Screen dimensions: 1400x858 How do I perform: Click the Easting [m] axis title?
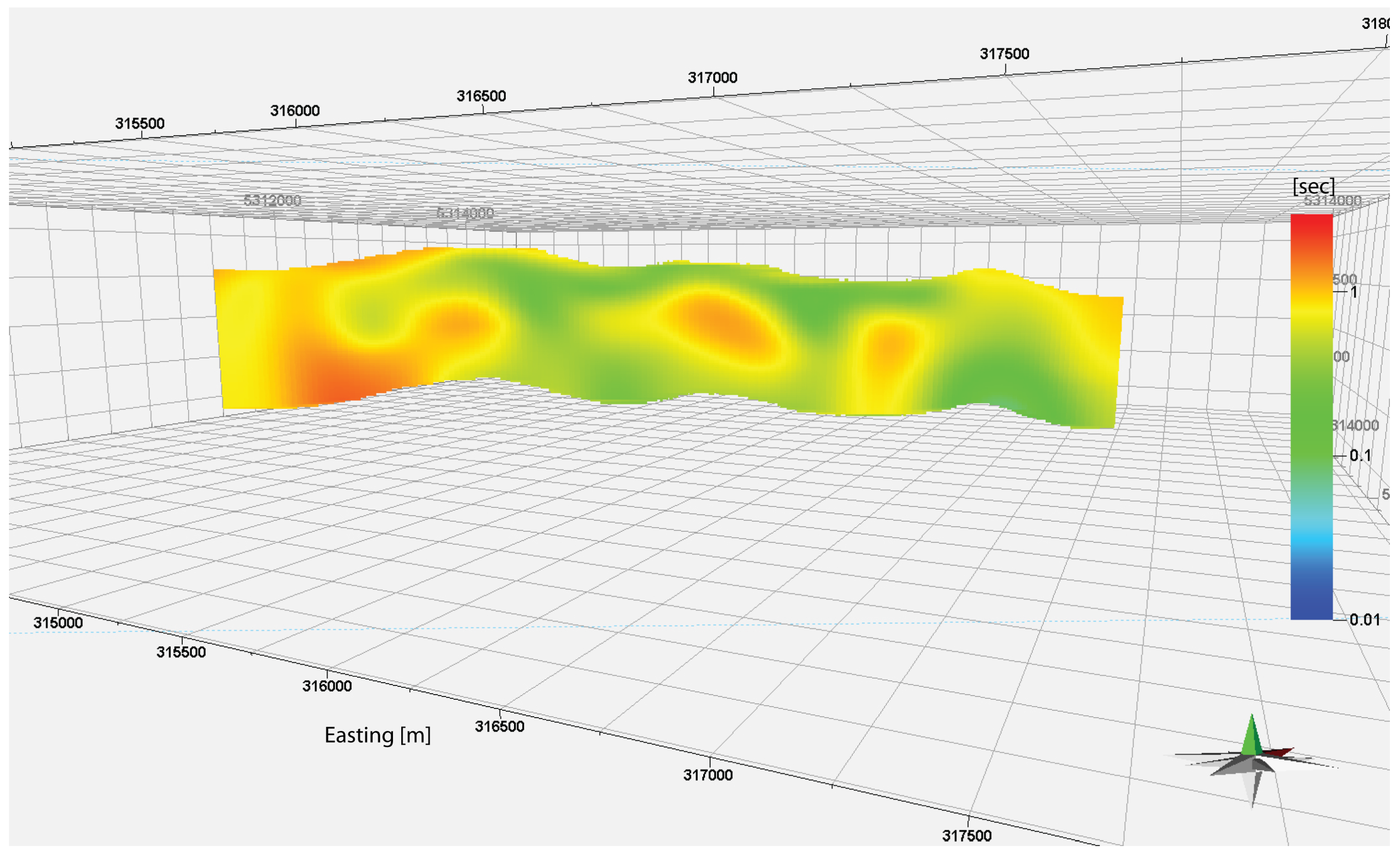(x=377, y=735)
